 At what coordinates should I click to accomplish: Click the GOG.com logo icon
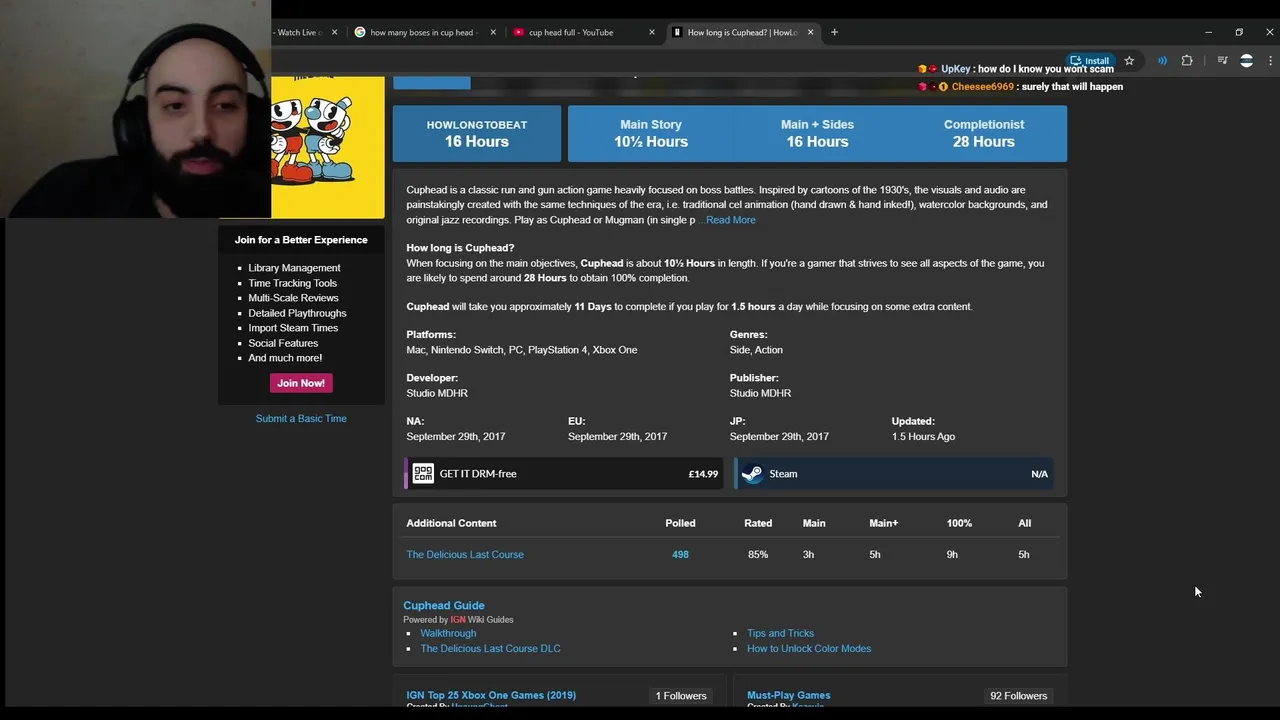[423, 474]
